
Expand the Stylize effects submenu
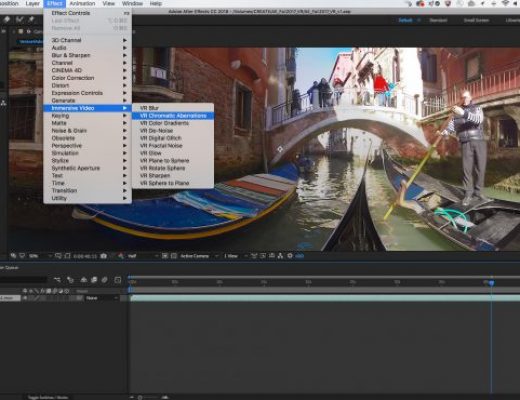(x=87, y=160)
